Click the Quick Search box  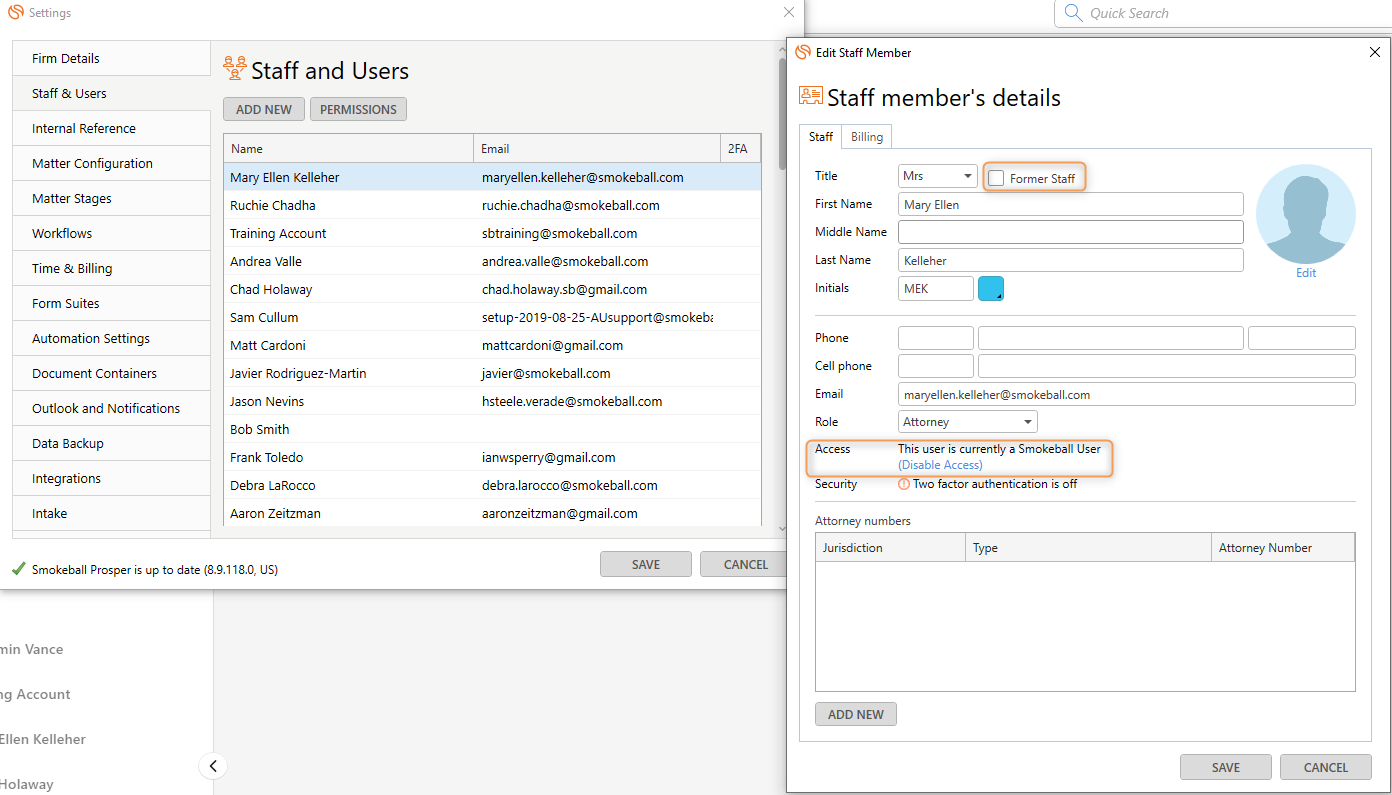tap(1224, 13)
